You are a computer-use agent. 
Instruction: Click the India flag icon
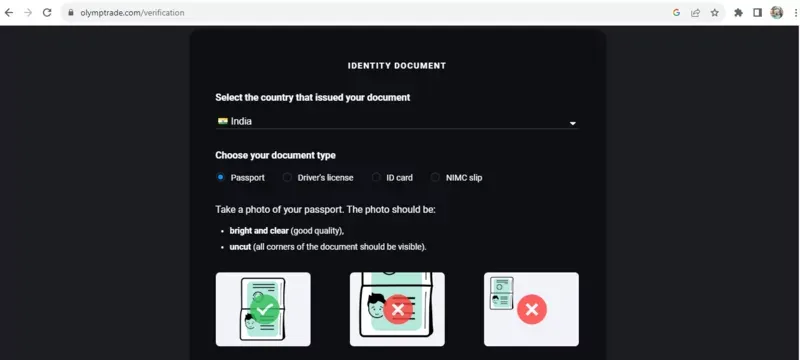pyautogui.click(x=222, y=121)
